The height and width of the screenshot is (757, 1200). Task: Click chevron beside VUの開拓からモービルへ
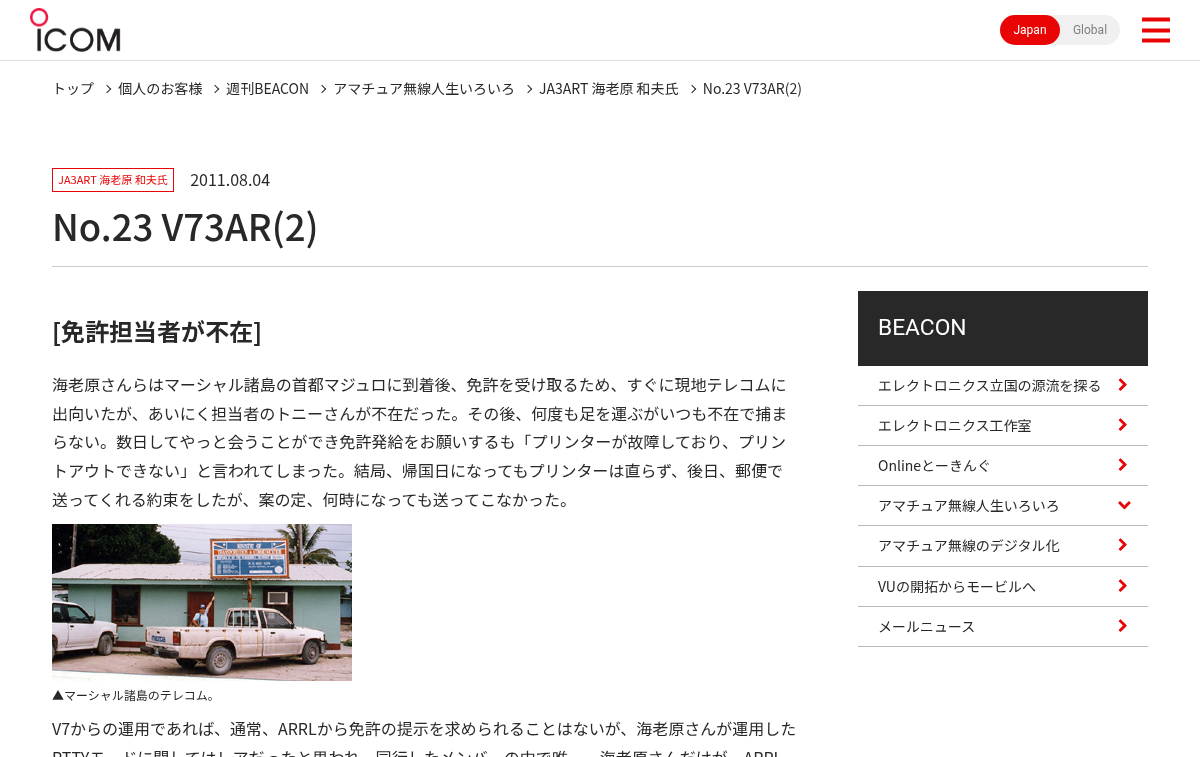[x=1123, y=586]
